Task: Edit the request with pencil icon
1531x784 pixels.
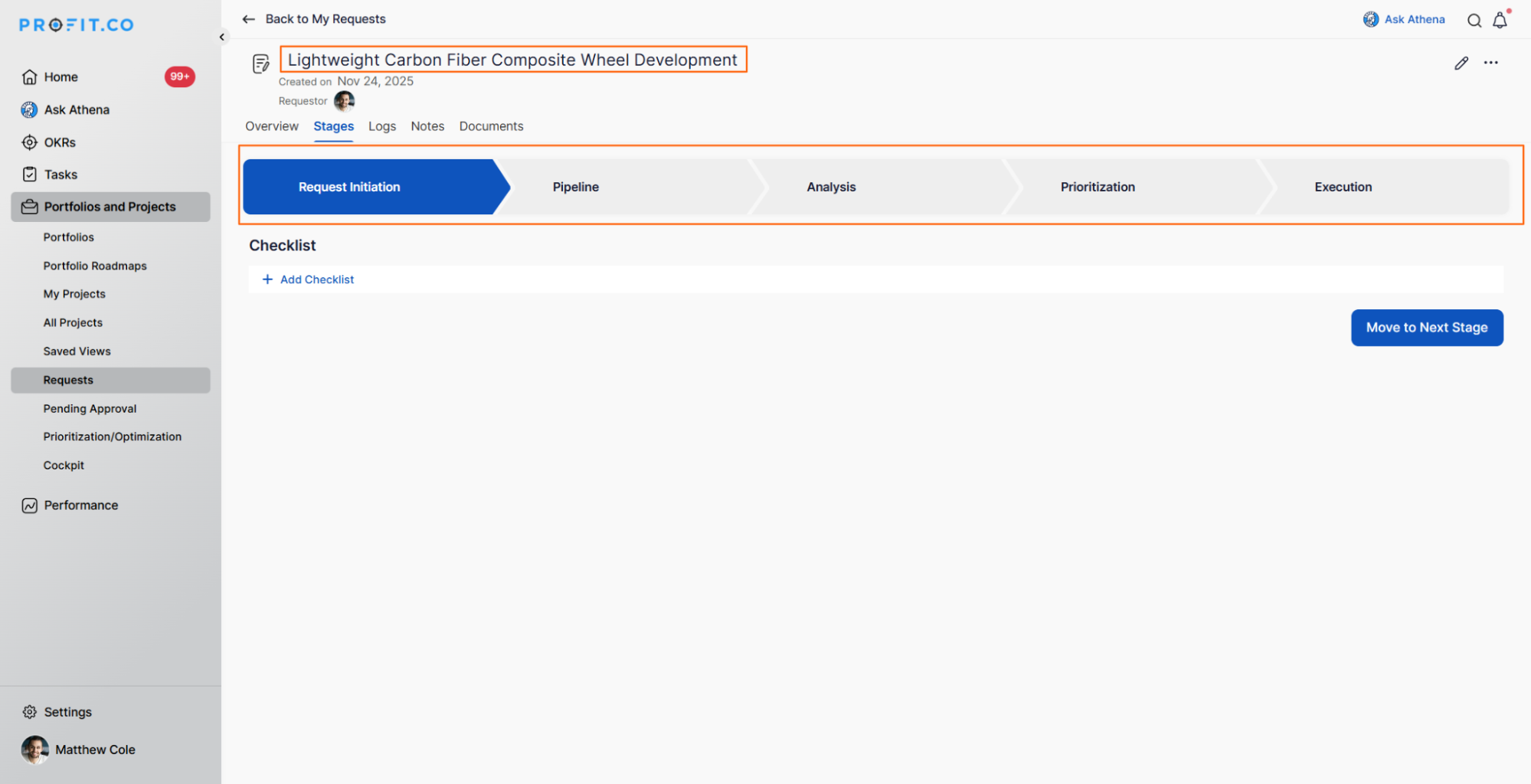Action: 1461,63
